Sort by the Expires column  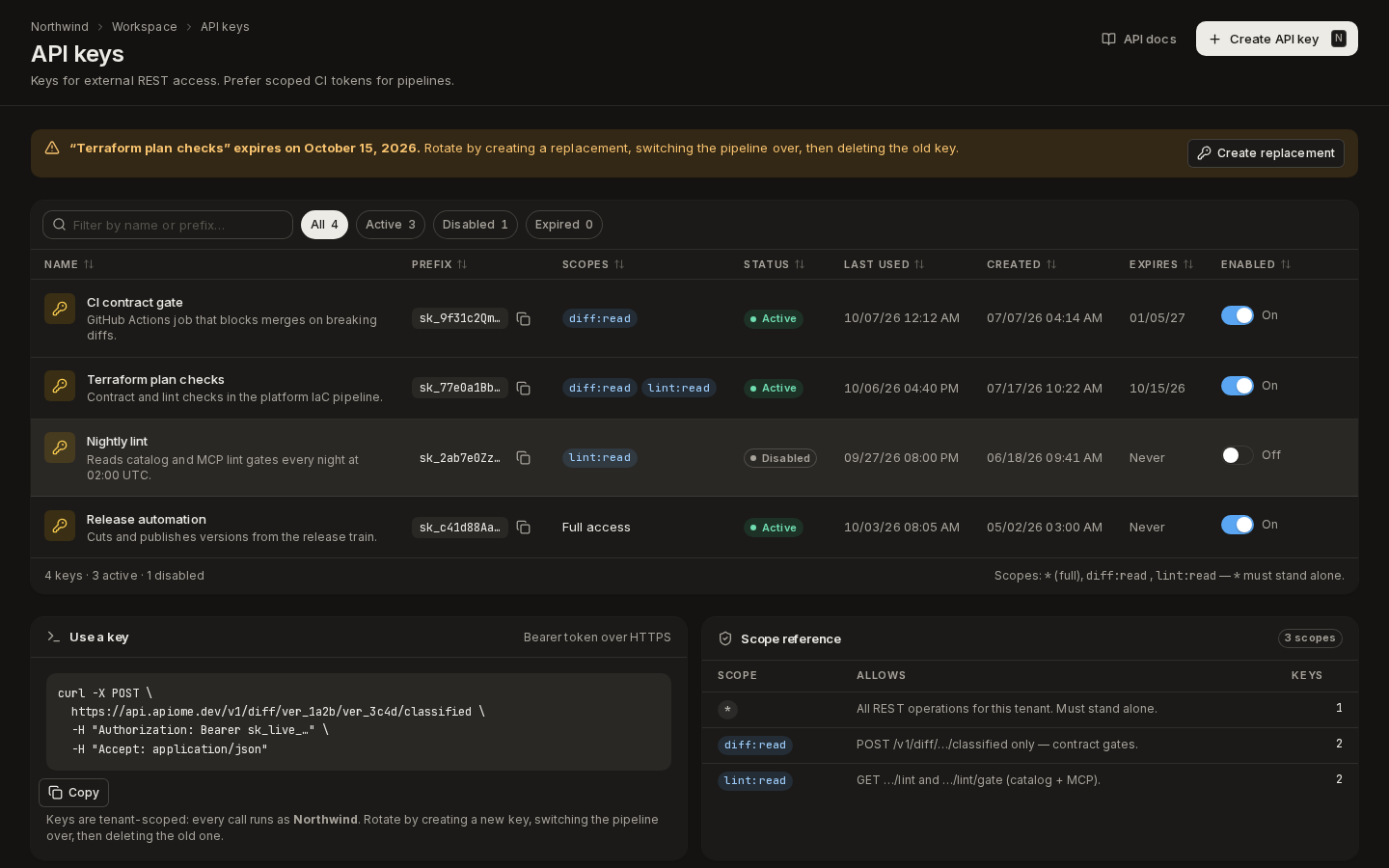pos(1161,264)
